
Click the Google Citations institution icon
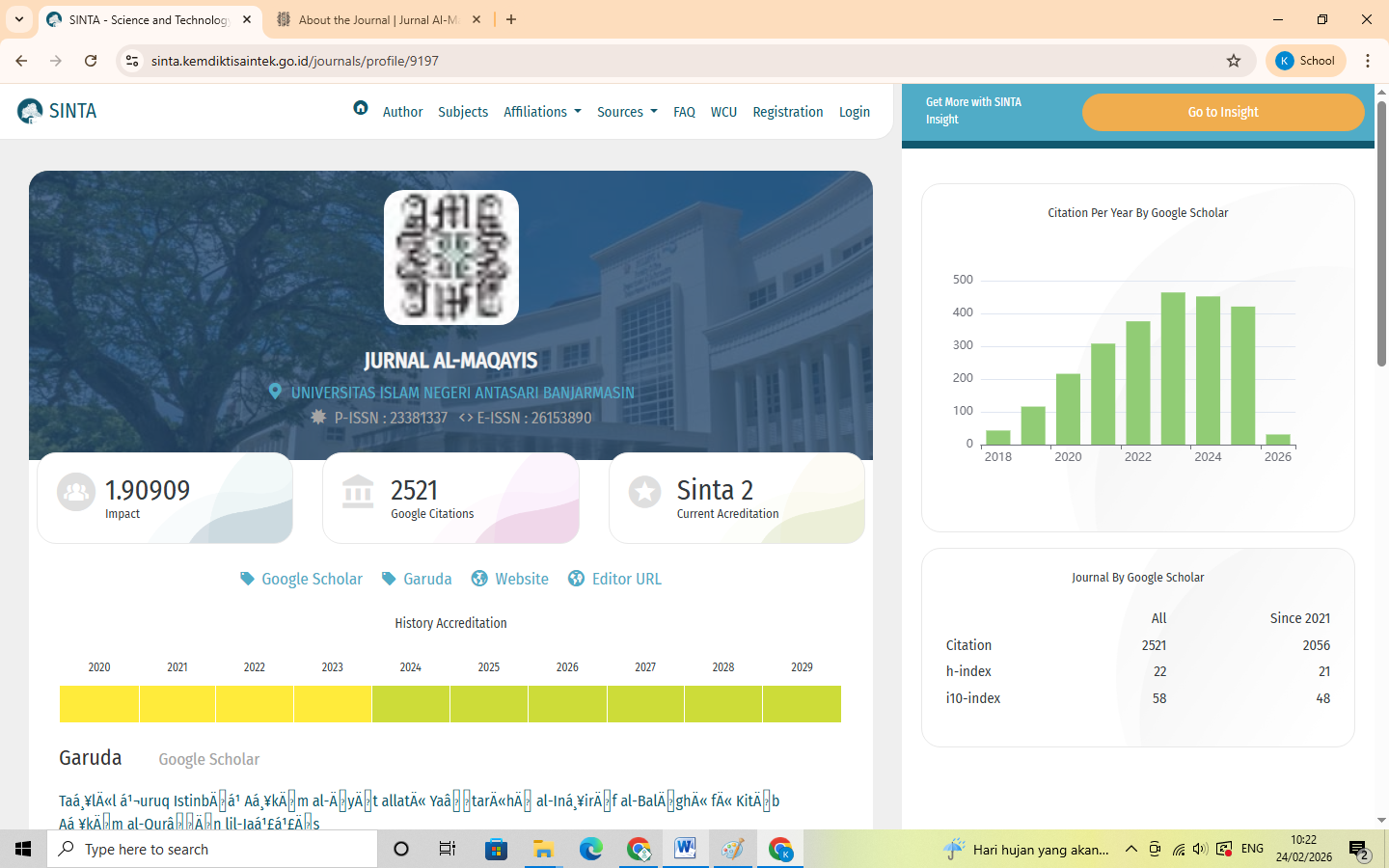click(x=358, y=492)
